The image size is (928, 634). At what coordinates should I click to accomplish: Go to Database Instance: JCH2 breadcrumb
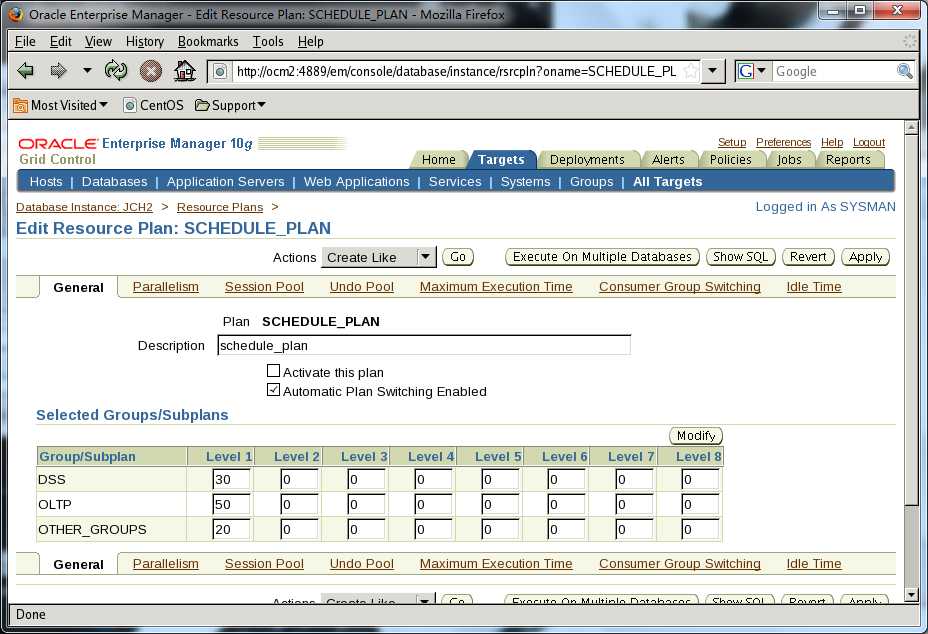[84, 207]
